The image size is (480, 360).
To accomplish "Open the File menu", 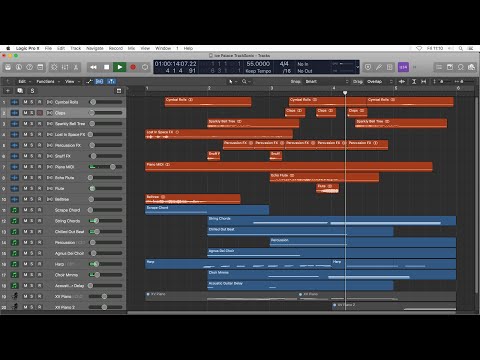I will click(x=48, y=48).
